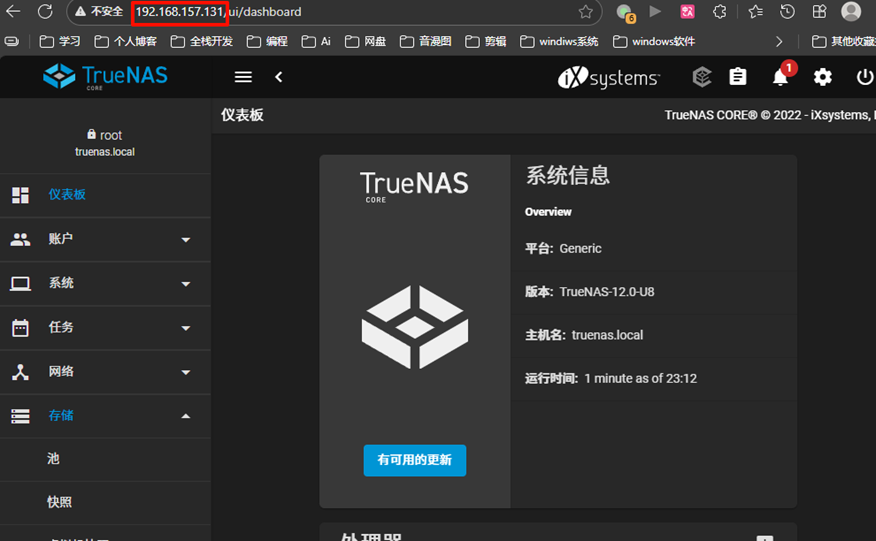Open the 编程 bookmarks folder

pos(267,41)
